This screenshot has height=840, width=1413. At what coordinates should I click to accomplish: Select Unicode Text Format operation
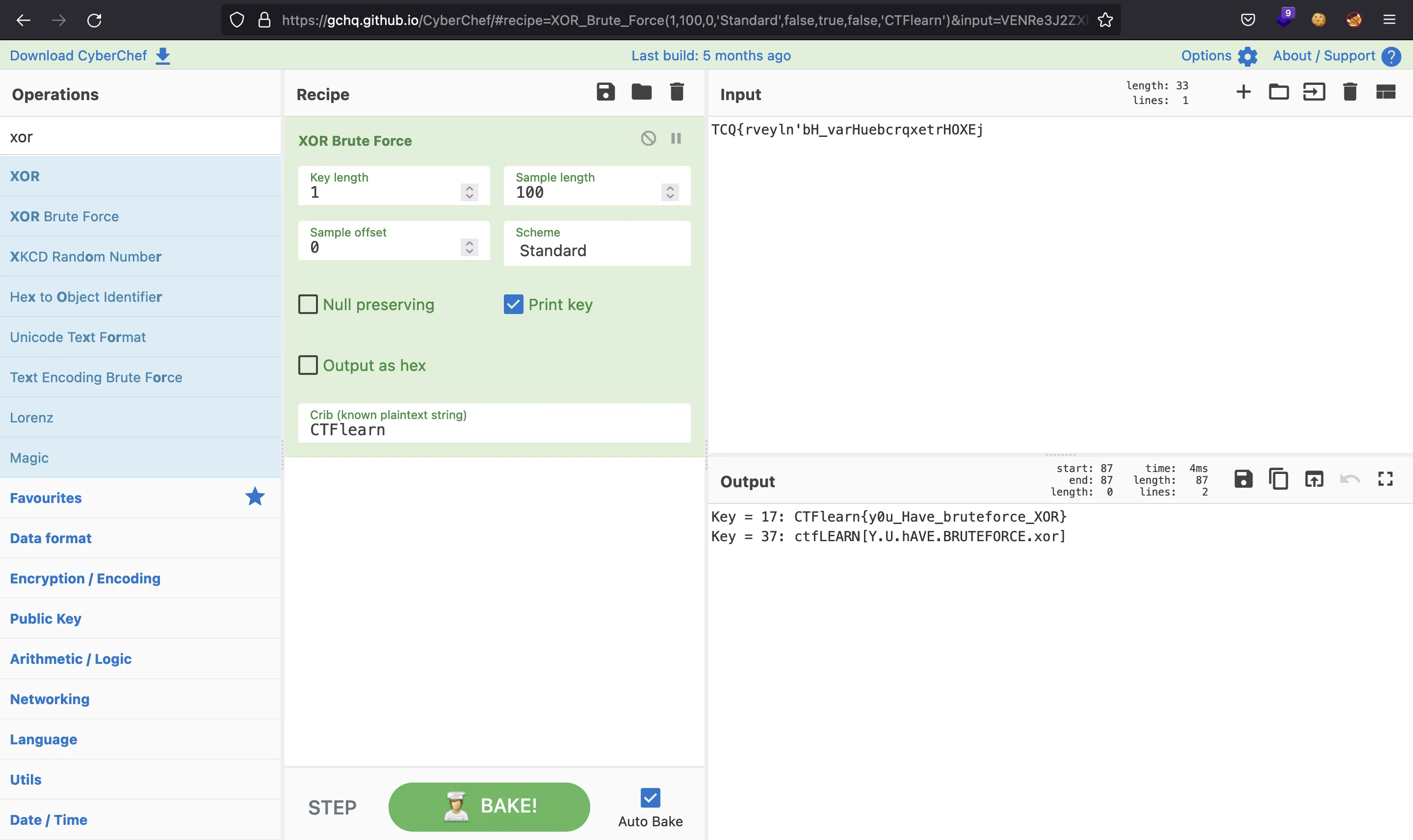140,337
